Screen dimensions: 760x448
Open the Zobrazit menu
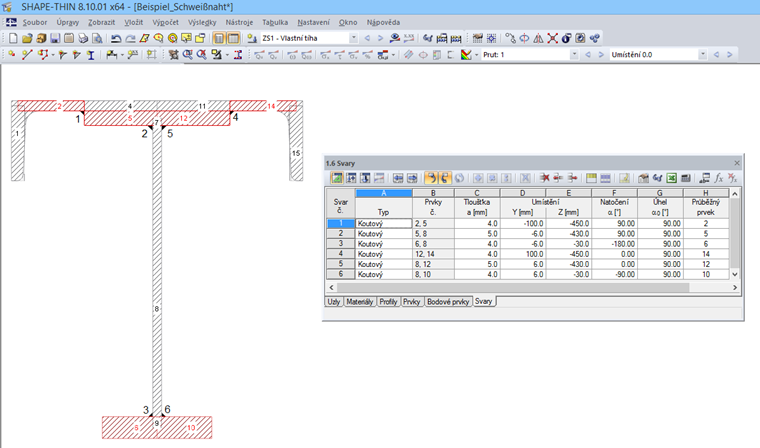[x=101, y=22]
